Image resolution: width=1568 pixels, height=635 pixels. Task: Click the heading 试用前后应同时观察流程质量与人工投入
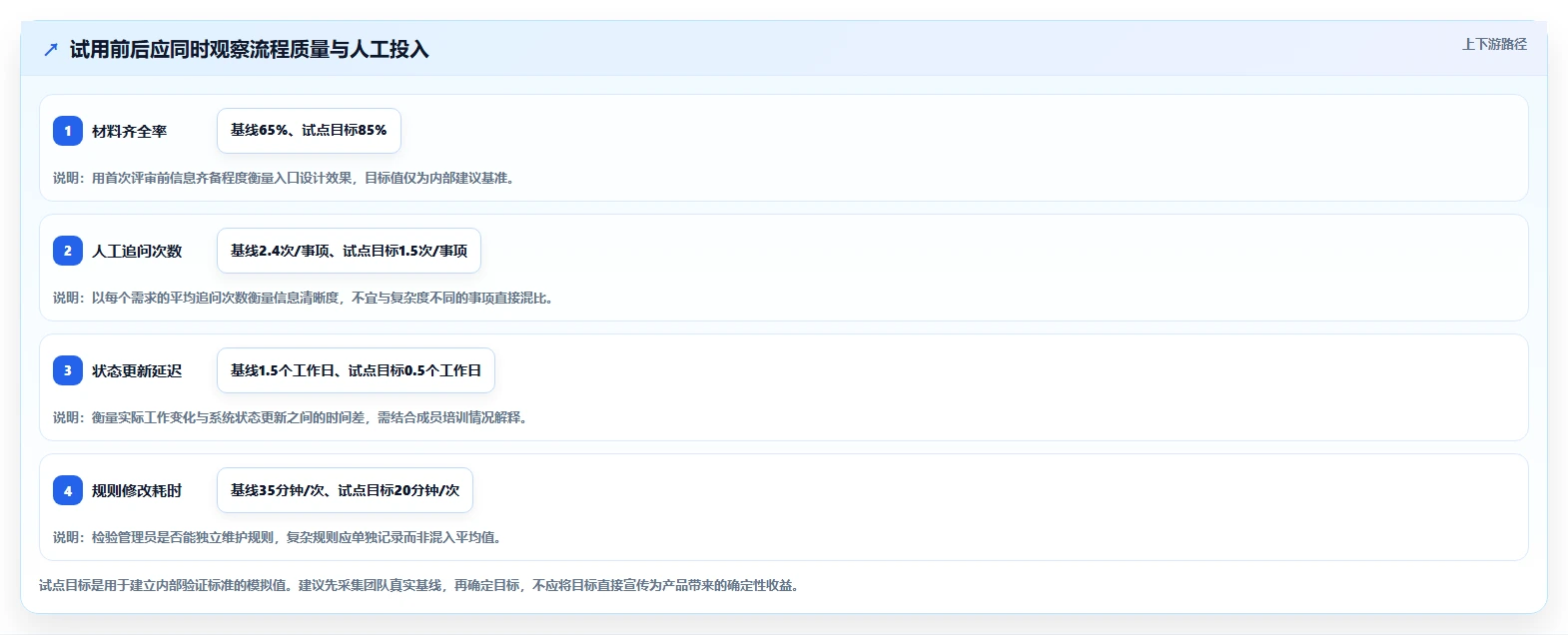coord(249,49)
